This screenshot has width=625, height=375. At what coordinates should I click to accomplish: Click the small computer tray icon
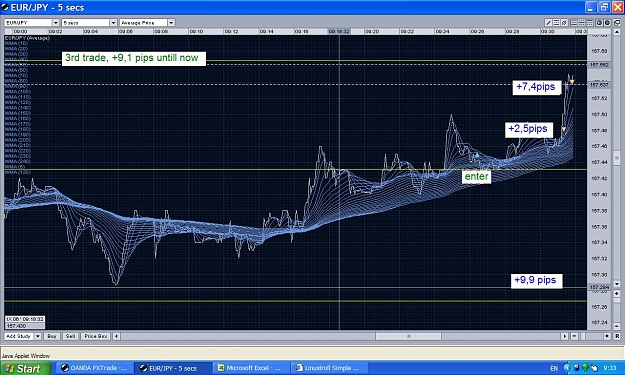(577, 368)
